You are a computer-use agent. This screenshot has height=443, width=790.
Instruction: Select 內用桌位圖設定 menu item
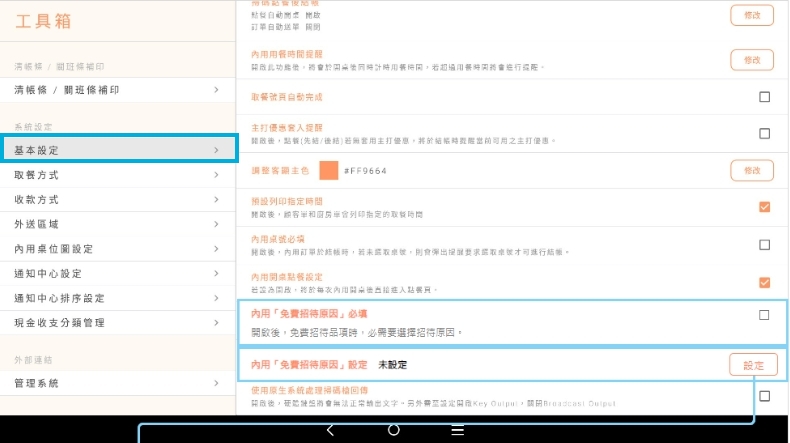click(x=119, y=249)
